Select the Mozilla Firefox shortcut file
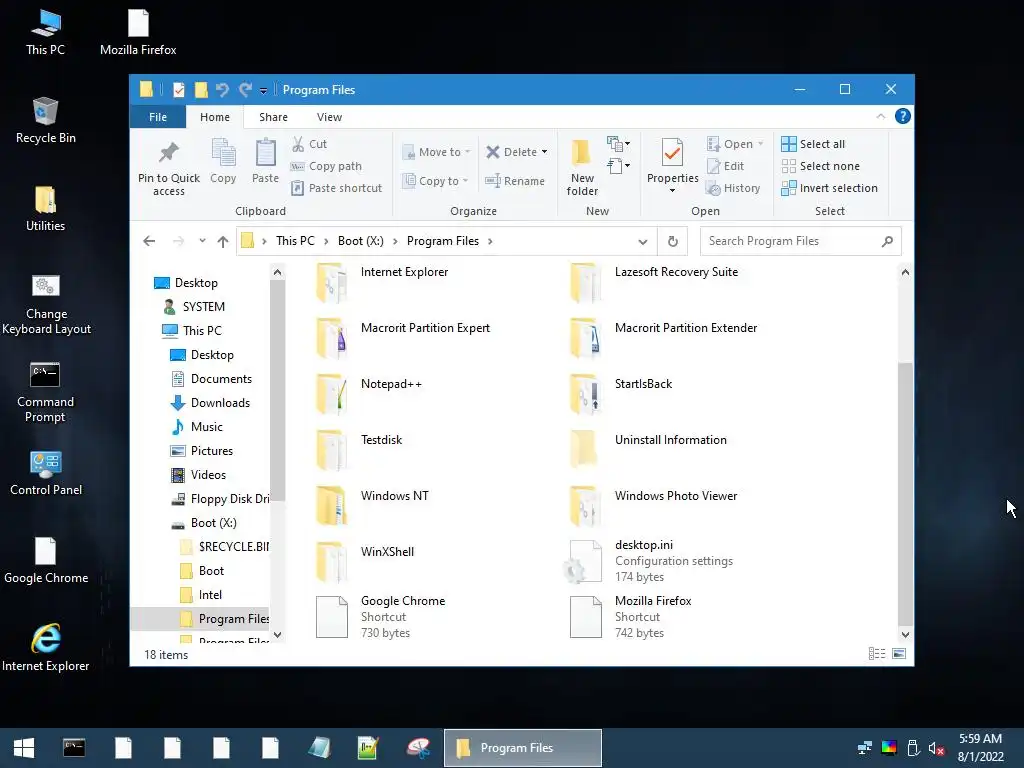This screenshot has width=1024, height=768. pyautogui.click(x=631, y=616)
